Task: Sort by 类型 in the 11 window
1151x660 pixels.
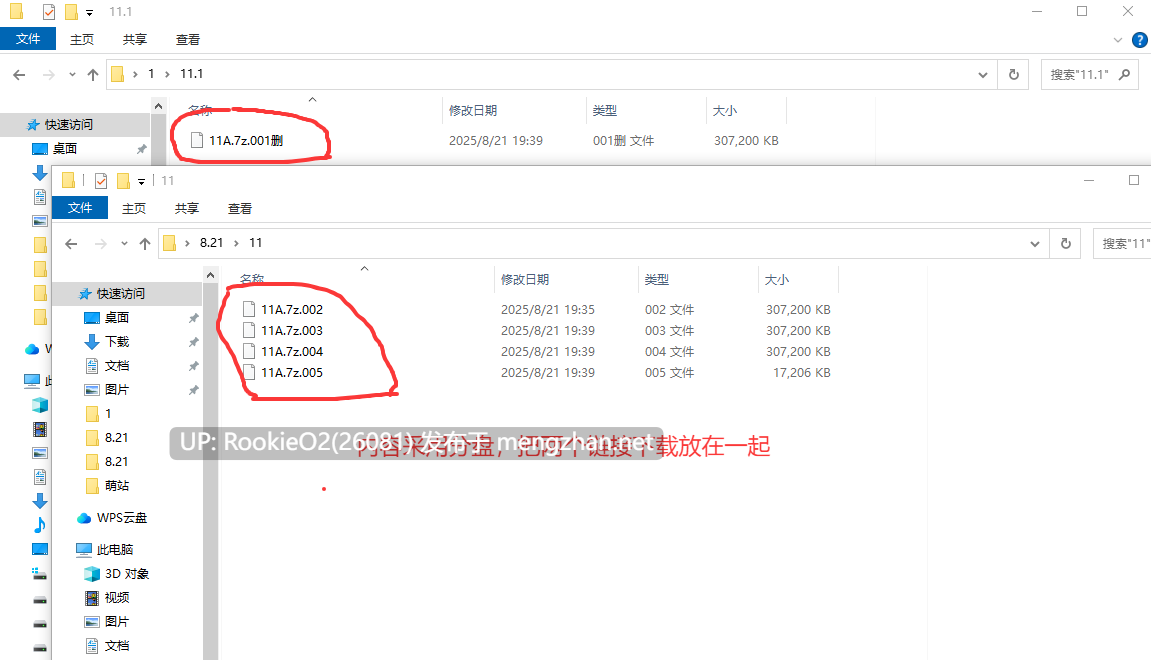Action: pos(657,280)
